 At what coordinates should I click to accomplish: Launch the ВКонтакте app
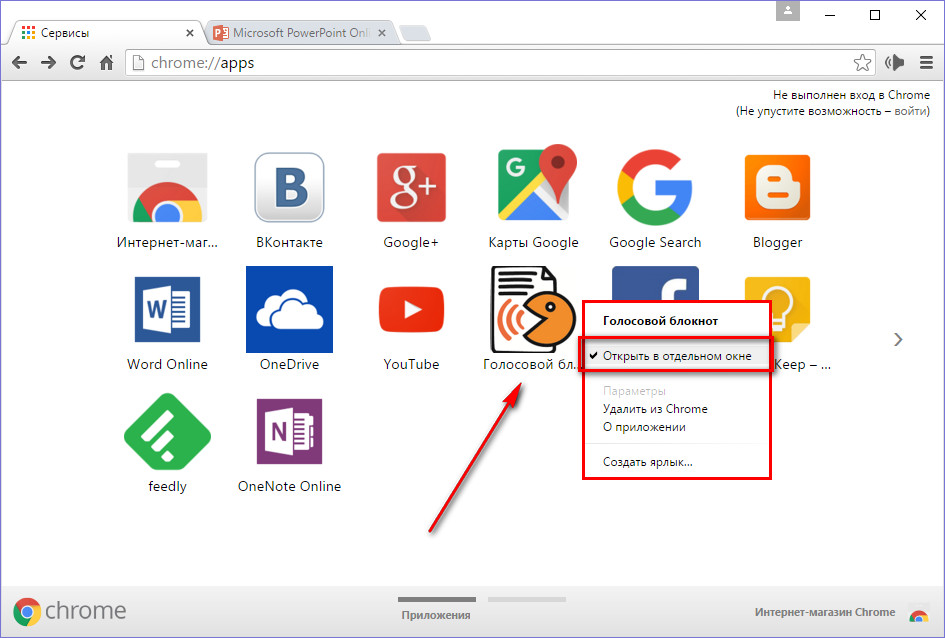(x=289, y=187)
